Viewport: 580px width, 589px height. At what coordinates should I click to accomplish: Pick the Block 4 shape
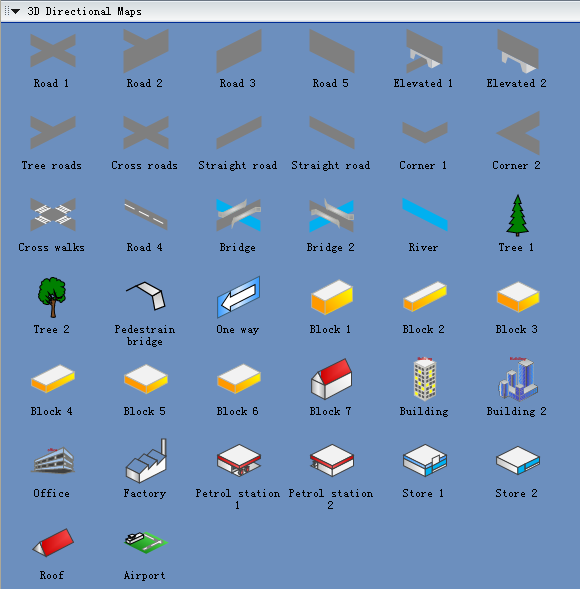coord(53,379)
